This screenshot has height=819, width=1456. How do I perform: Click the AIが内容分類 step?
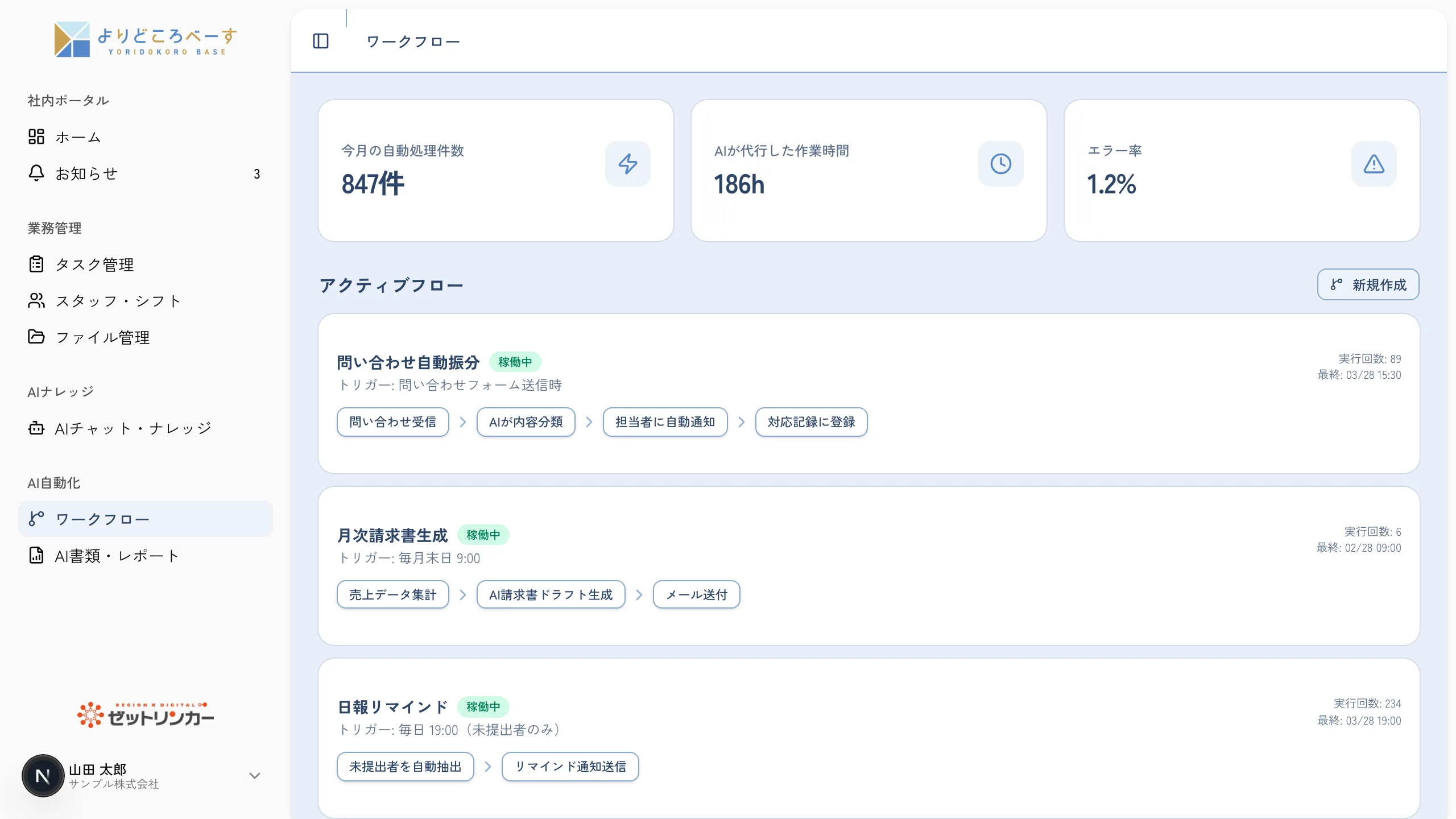coord(526,422)
